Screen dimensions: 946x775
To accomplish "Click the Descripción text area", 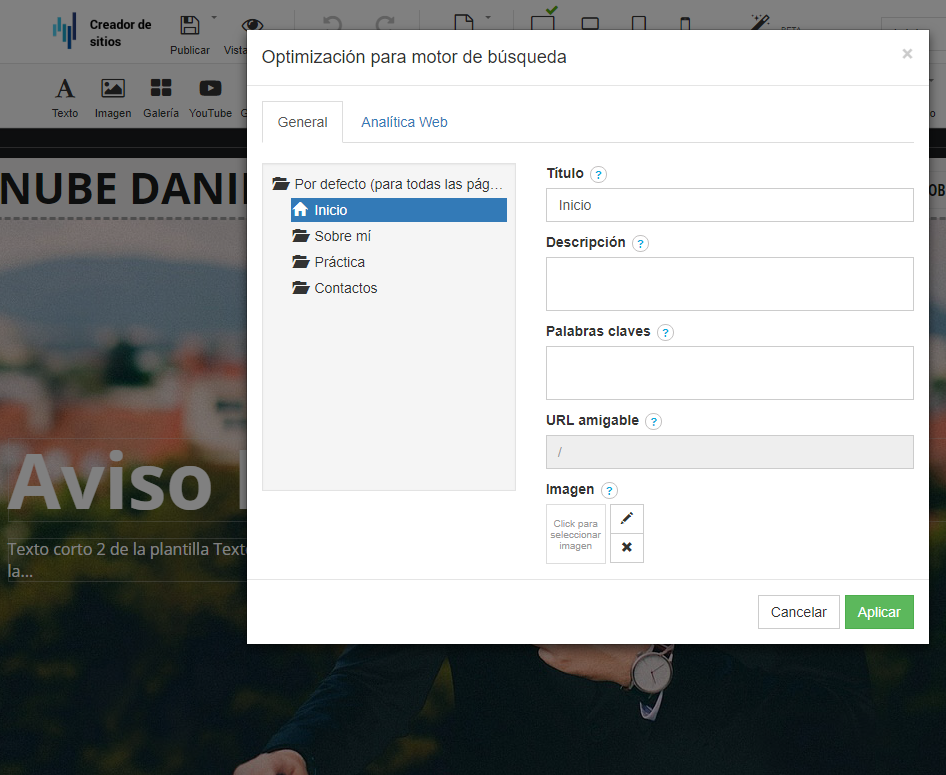I will tap(729, 284).
